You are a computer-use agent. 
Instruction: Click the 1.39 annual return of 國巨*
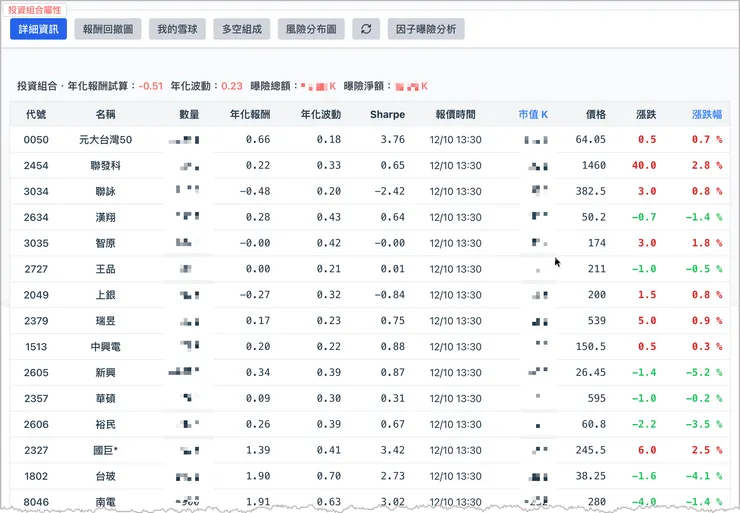click(x=258, y=451)
